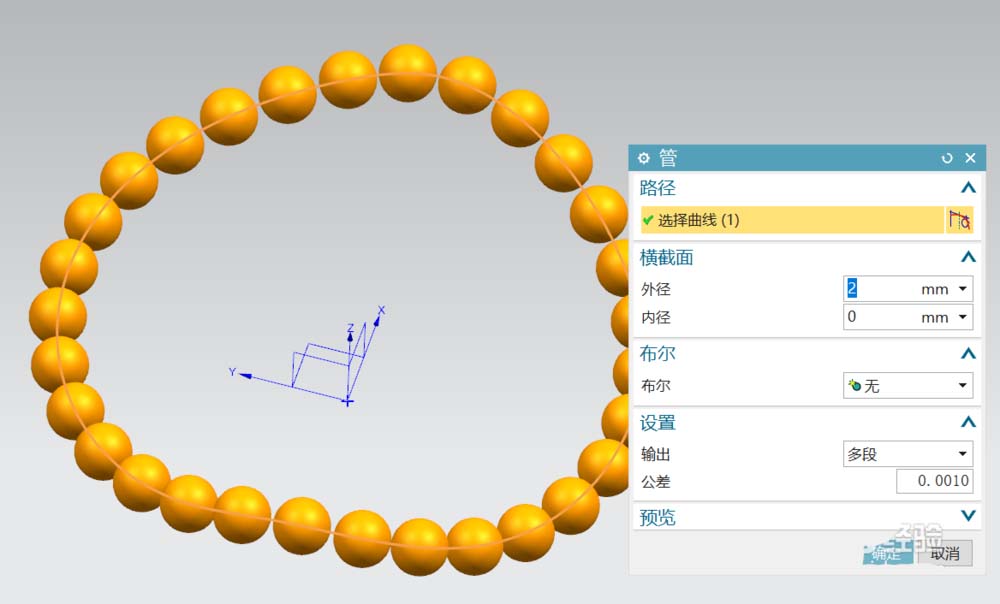Open the 外径 unit dropdown arrow

point(962,289)
